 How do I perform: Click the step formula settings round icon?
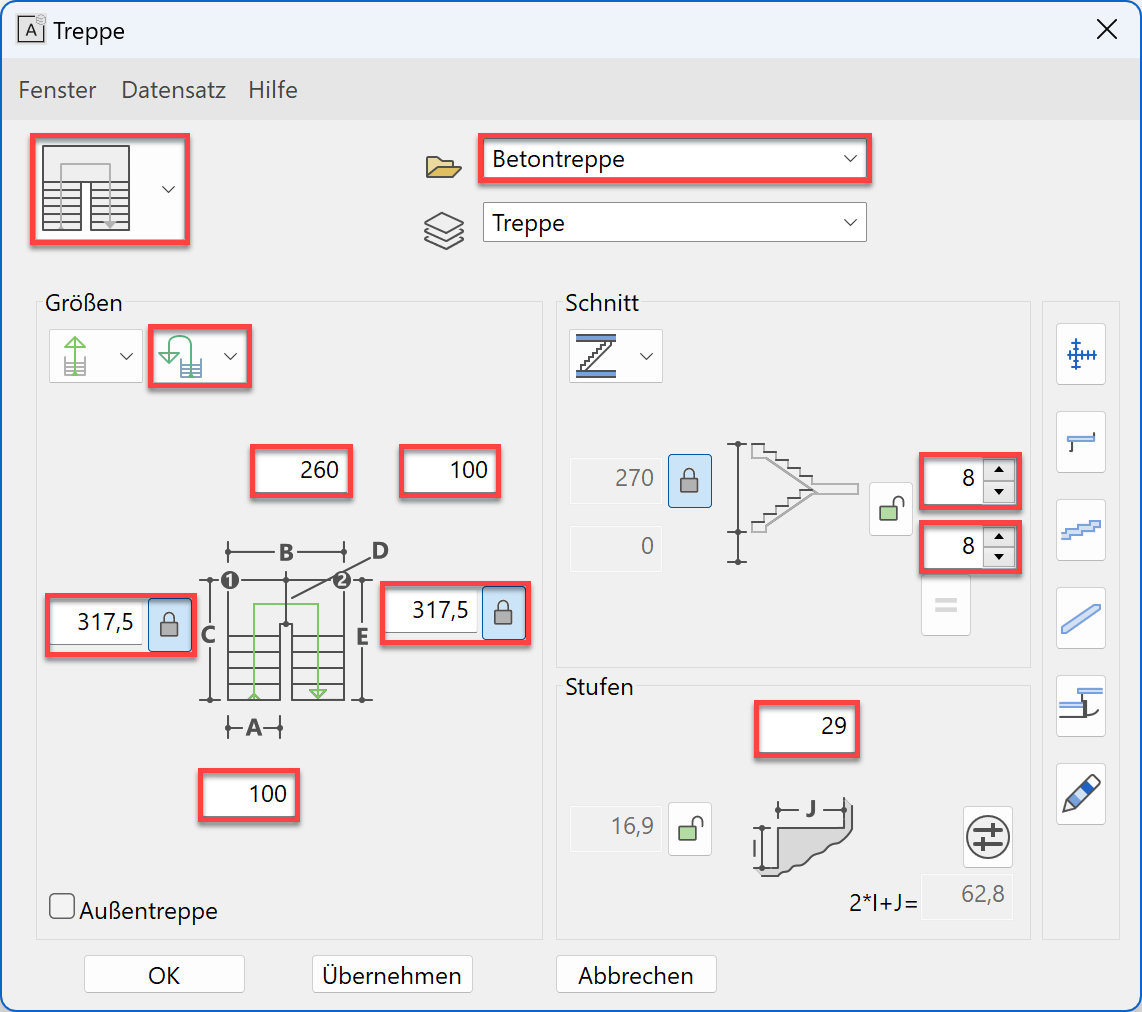pyautogui.click(x=987, y=836)
